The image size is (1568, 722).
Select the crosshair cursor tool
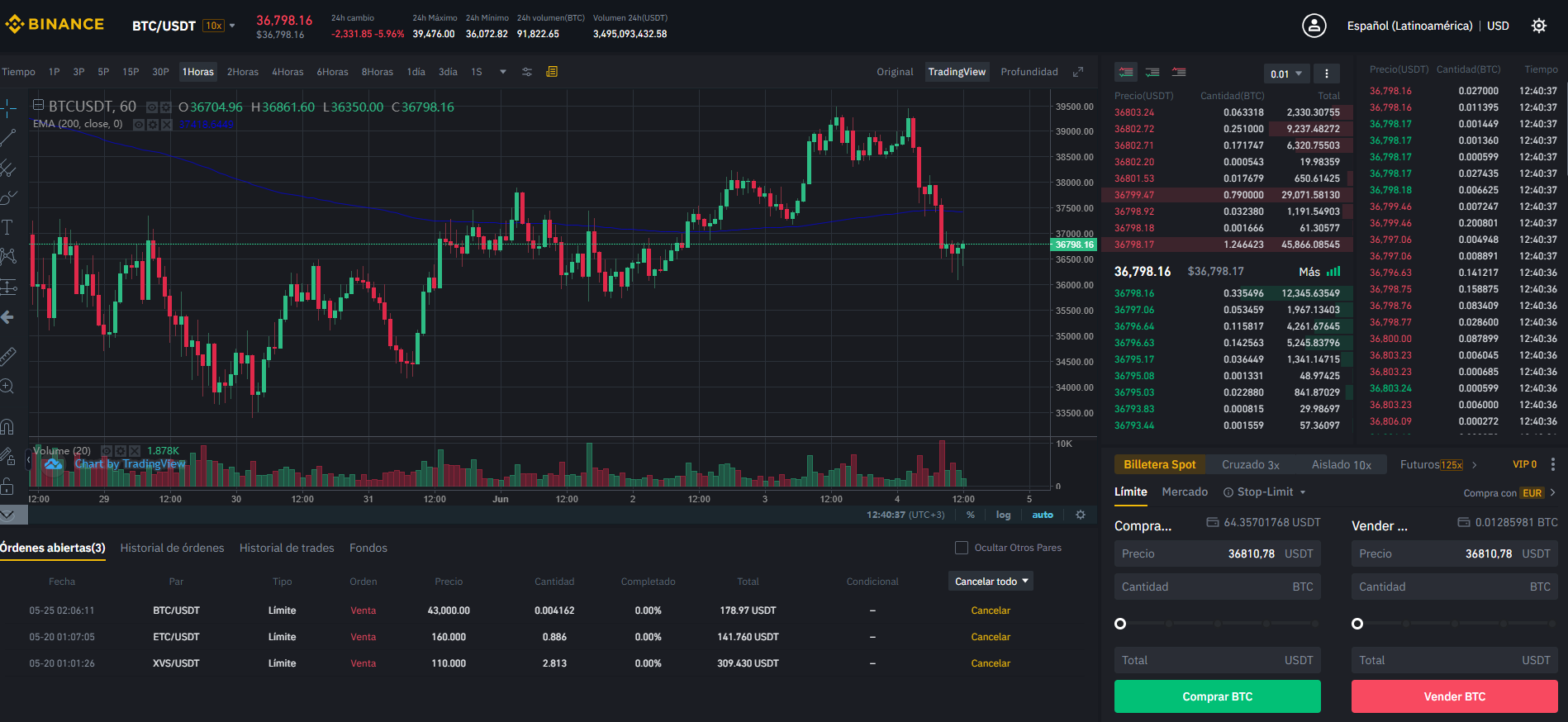tap(7, 108)
